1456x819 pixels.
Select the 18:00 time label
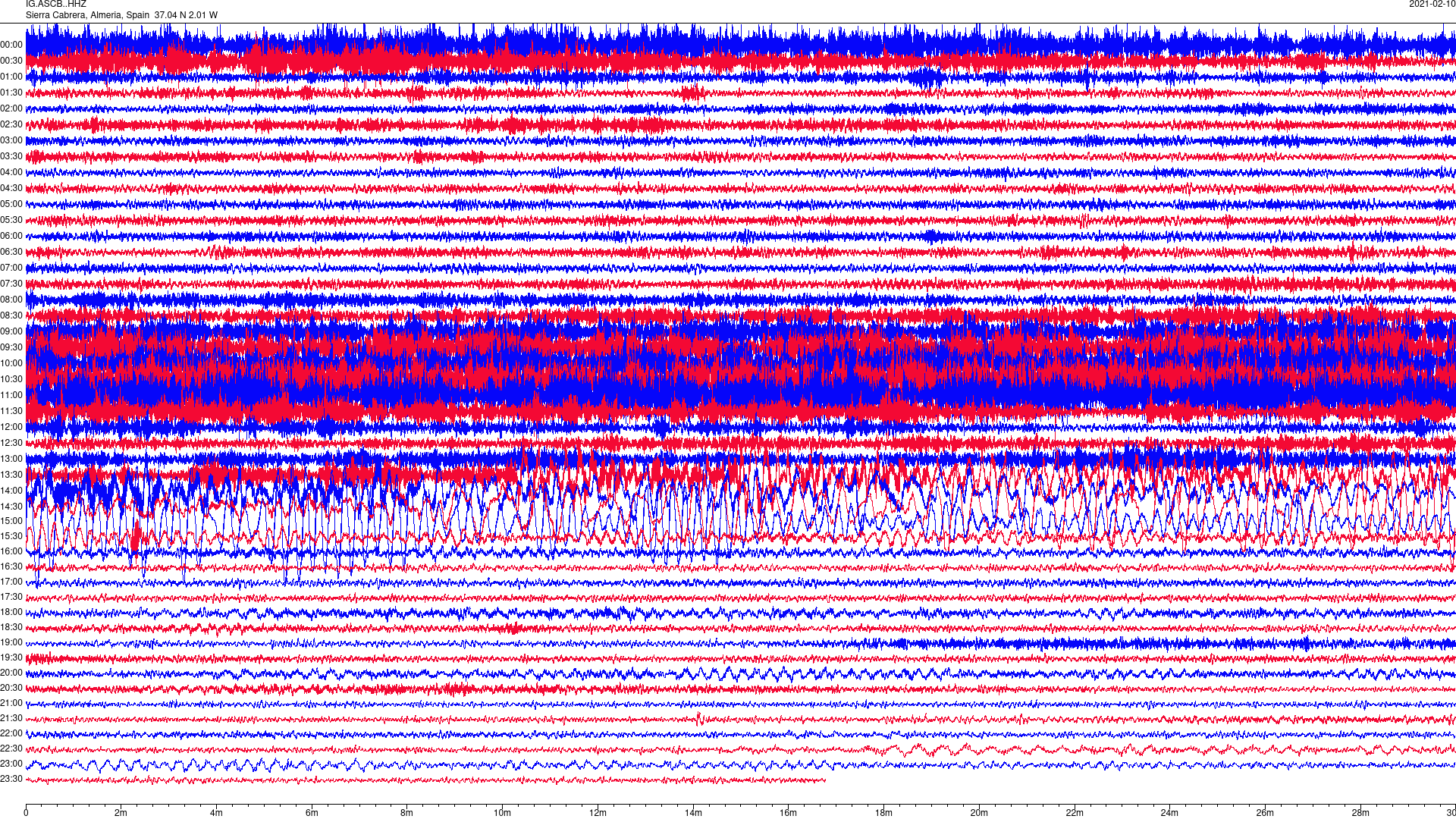11,612
